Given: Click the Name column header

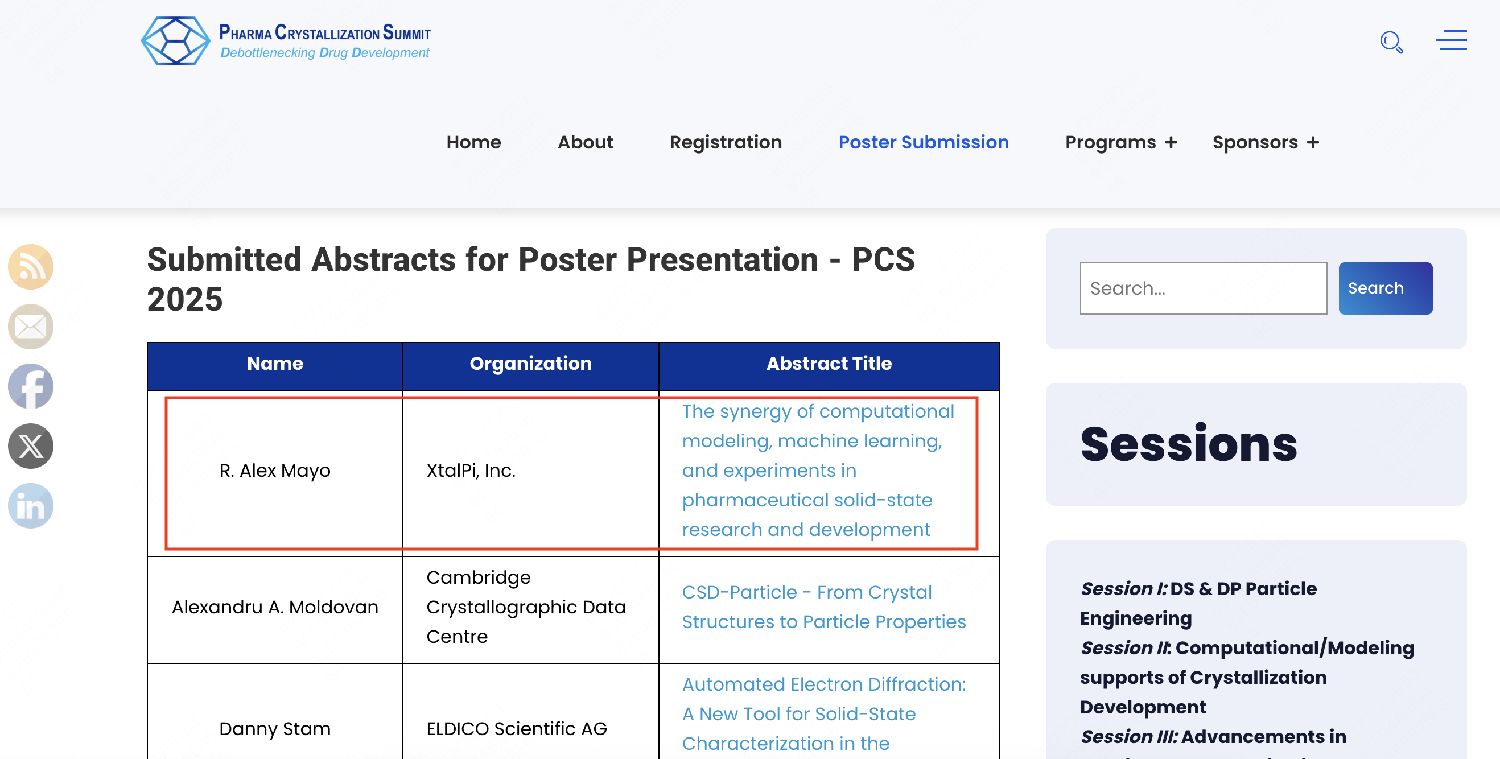Looking at the screenshot, I should [275, 364].
